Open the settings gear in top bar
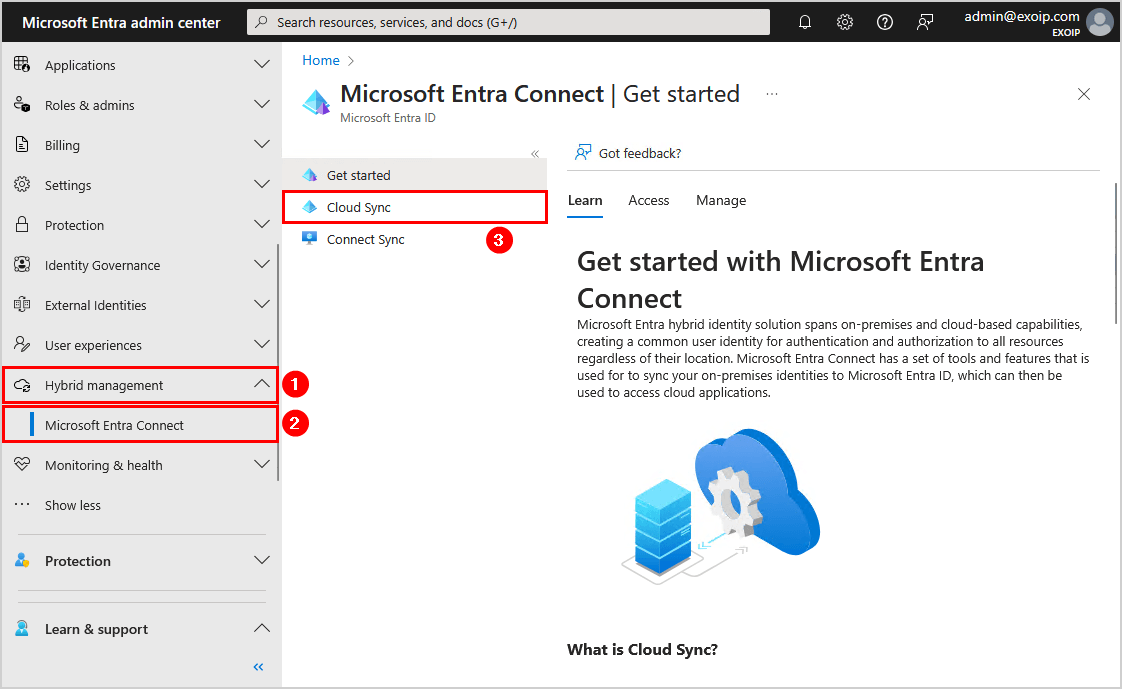1122x689 pixels. [845, 22]
